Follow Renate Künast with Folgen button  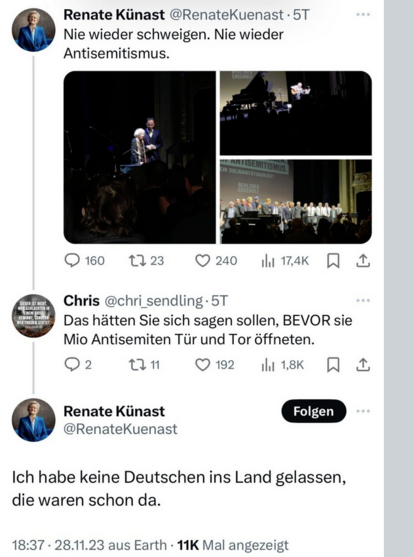[x=314, y=411]
